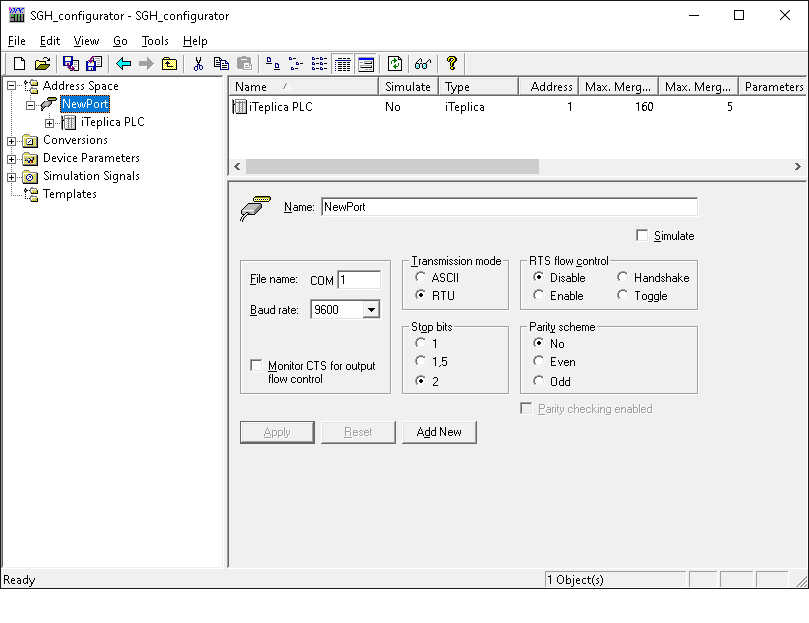Check Monitor CTS for output flow control
This screenshot has width=809, height=623.
[256, 365]
